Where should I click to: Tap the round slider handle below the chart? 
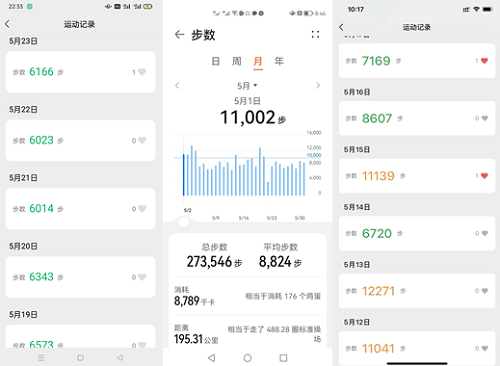(184, 222)
